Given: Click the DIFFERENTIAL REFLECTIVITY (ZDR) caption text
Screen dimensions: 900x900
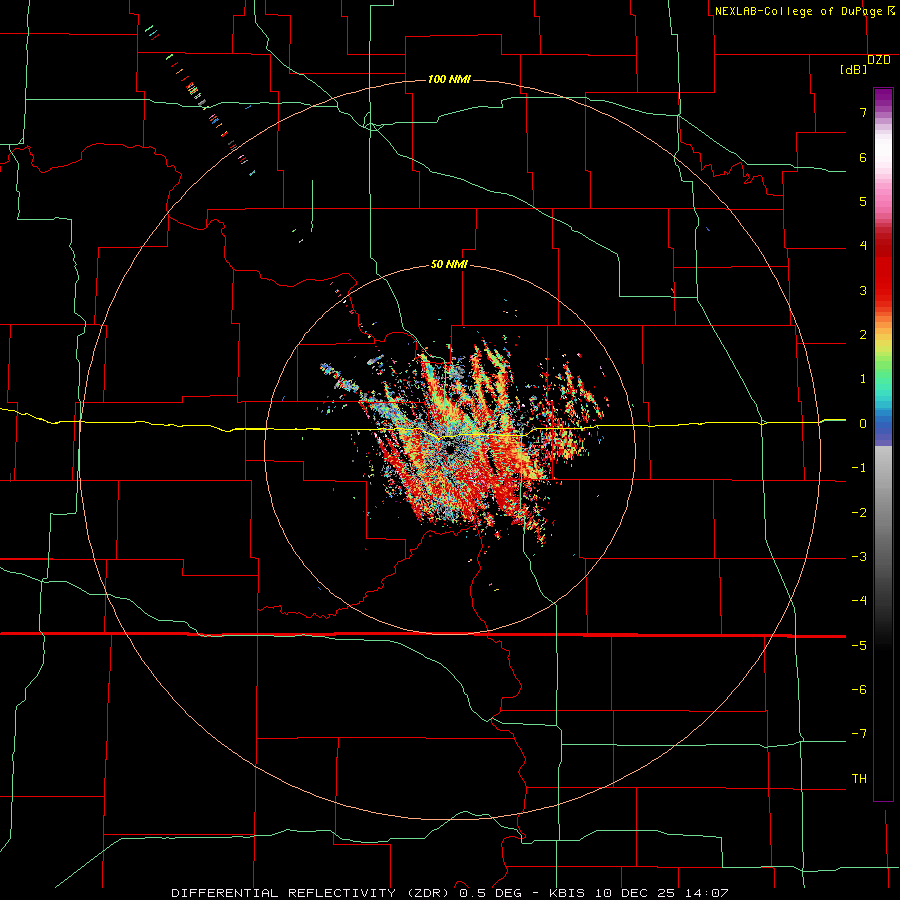Looking at the screenshot, I should 312,893.
